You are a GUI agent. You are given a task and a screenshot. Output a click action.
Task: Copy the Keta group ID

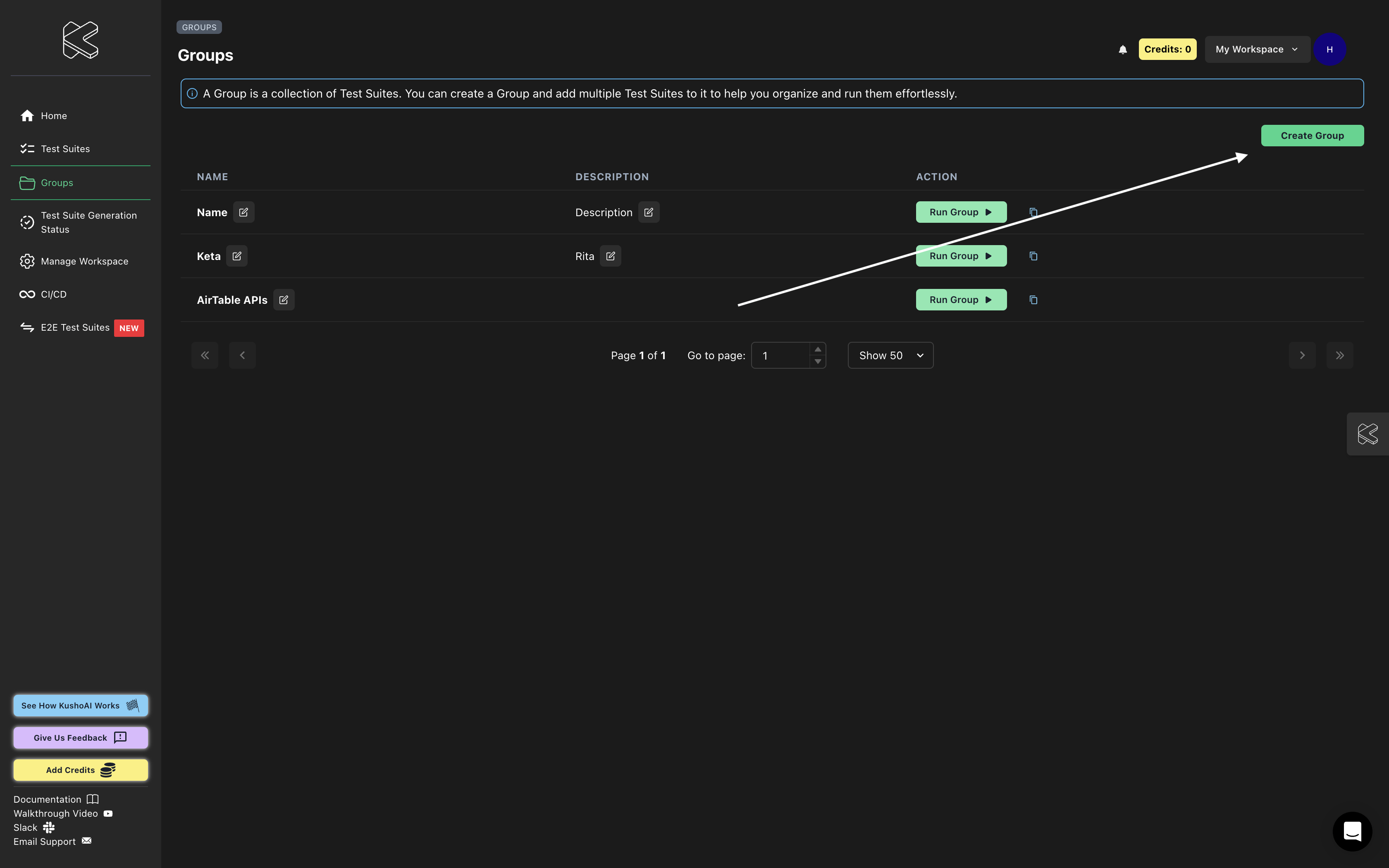coord(1033,256)
